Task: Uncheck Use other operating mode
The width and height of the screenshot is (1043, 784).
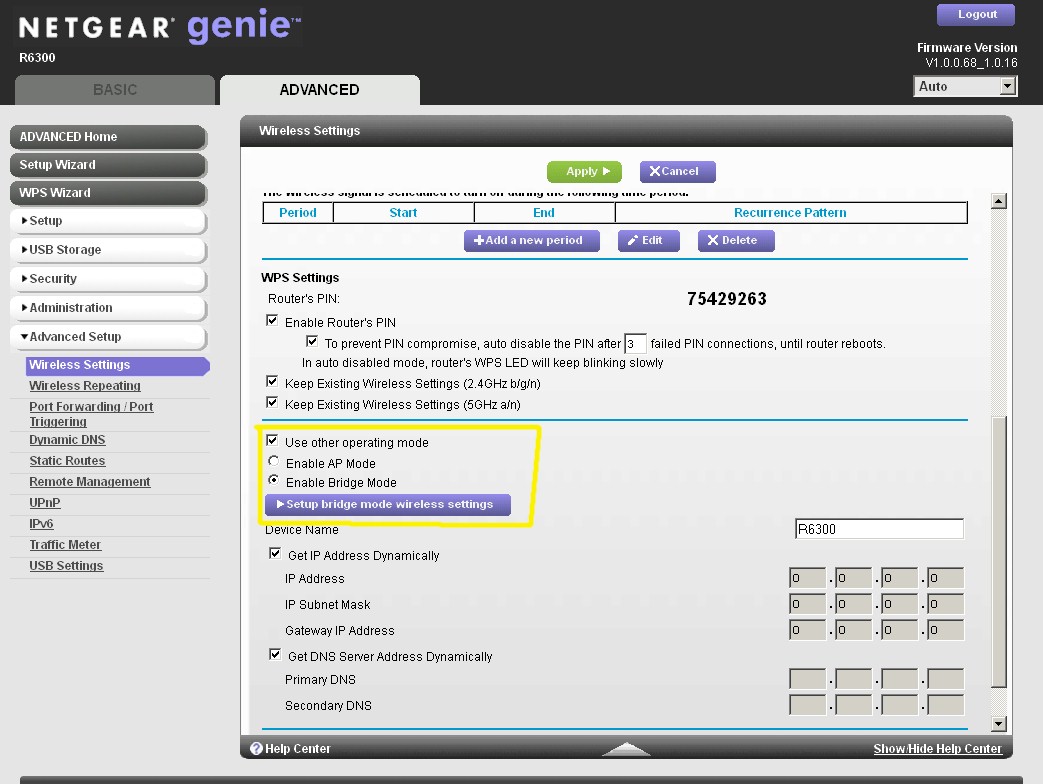Action: 272,441
